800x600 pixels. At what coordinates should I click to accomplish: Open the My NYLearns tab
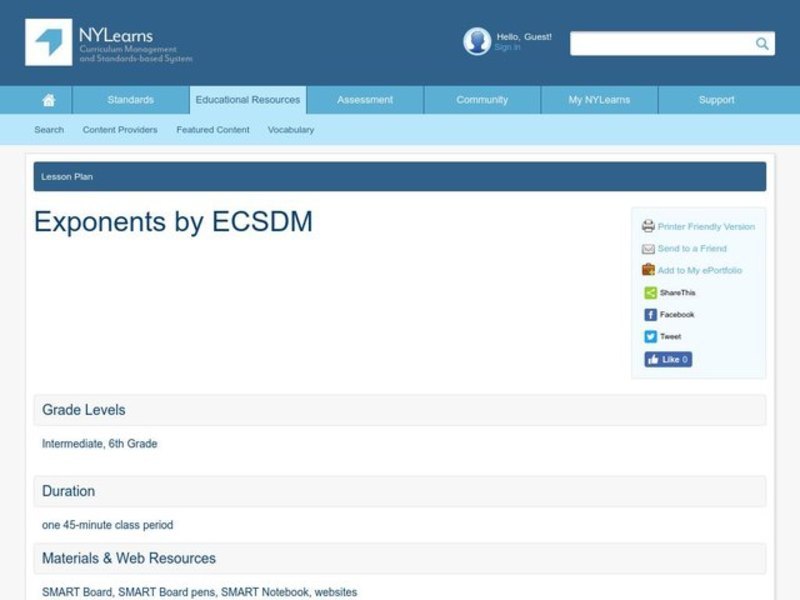[599, 100]
